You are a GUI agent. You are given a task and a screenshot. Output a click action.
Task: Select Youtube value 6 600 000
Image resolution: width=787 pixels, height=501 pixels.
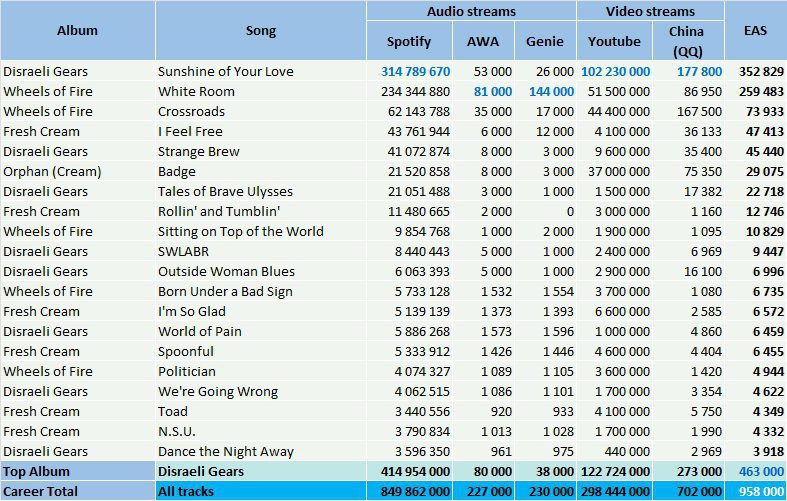click(x=622, y=312)
